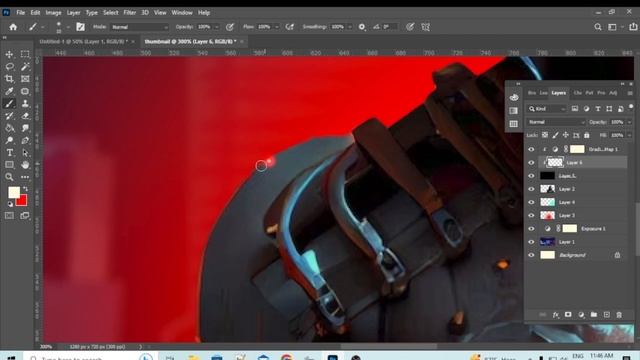Click the create new layer icon

tap(607, 315)
